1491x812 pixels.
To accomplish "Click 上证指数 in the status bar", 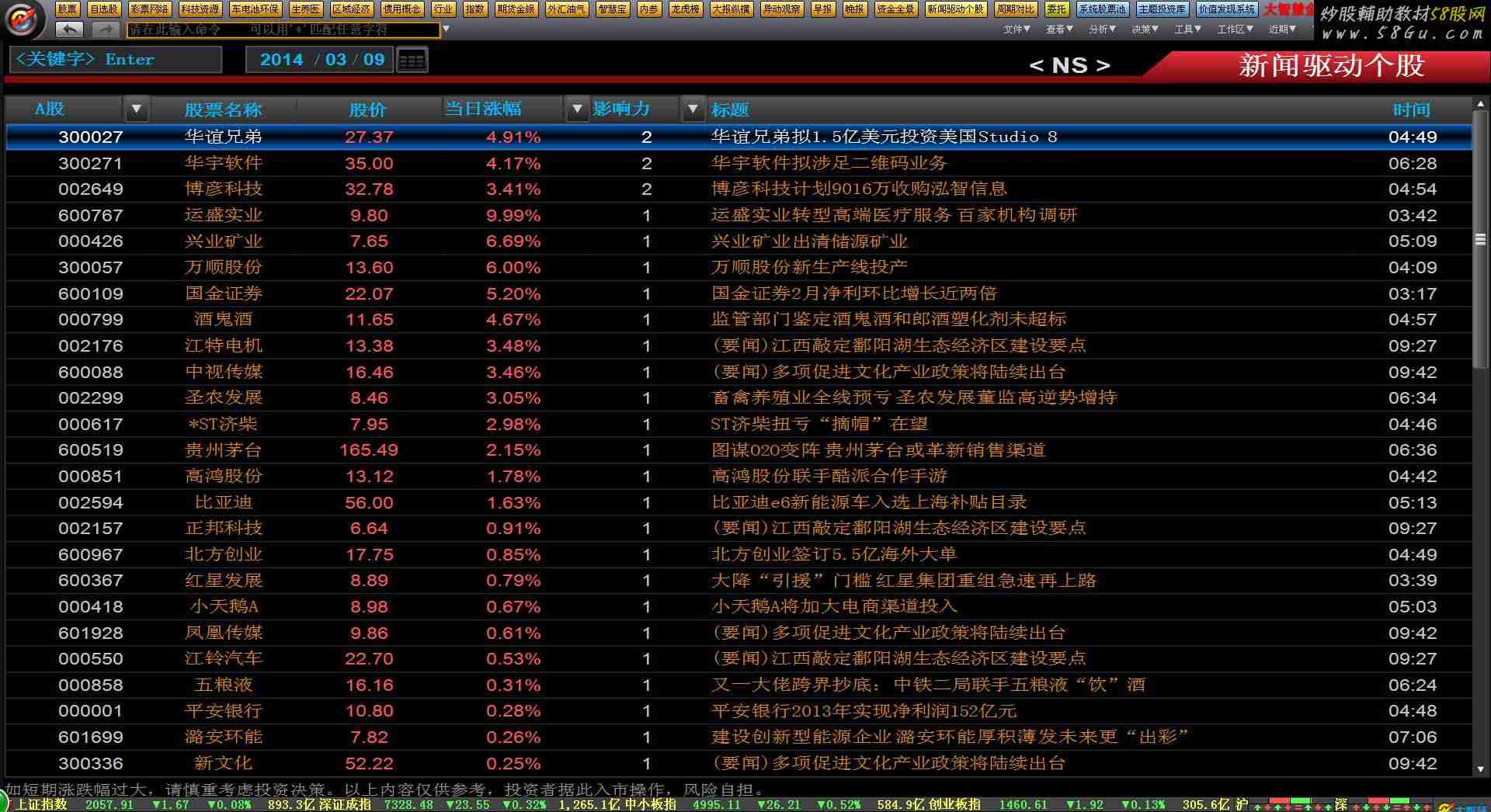I will 41,805.
